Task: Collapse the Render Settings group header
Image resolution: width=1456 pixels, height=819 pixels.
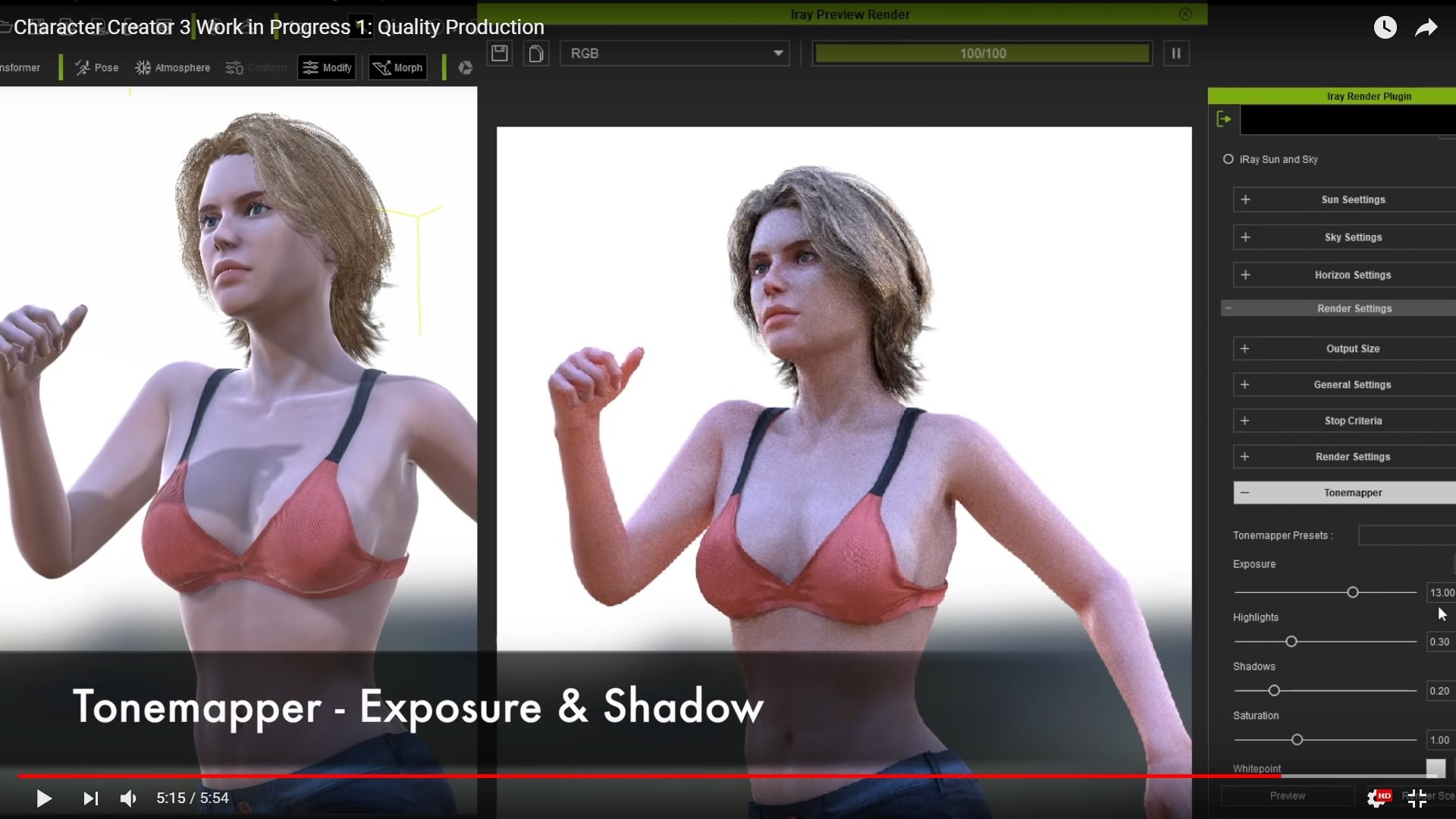Action: pyautogui.click(x=1338, y=309)
